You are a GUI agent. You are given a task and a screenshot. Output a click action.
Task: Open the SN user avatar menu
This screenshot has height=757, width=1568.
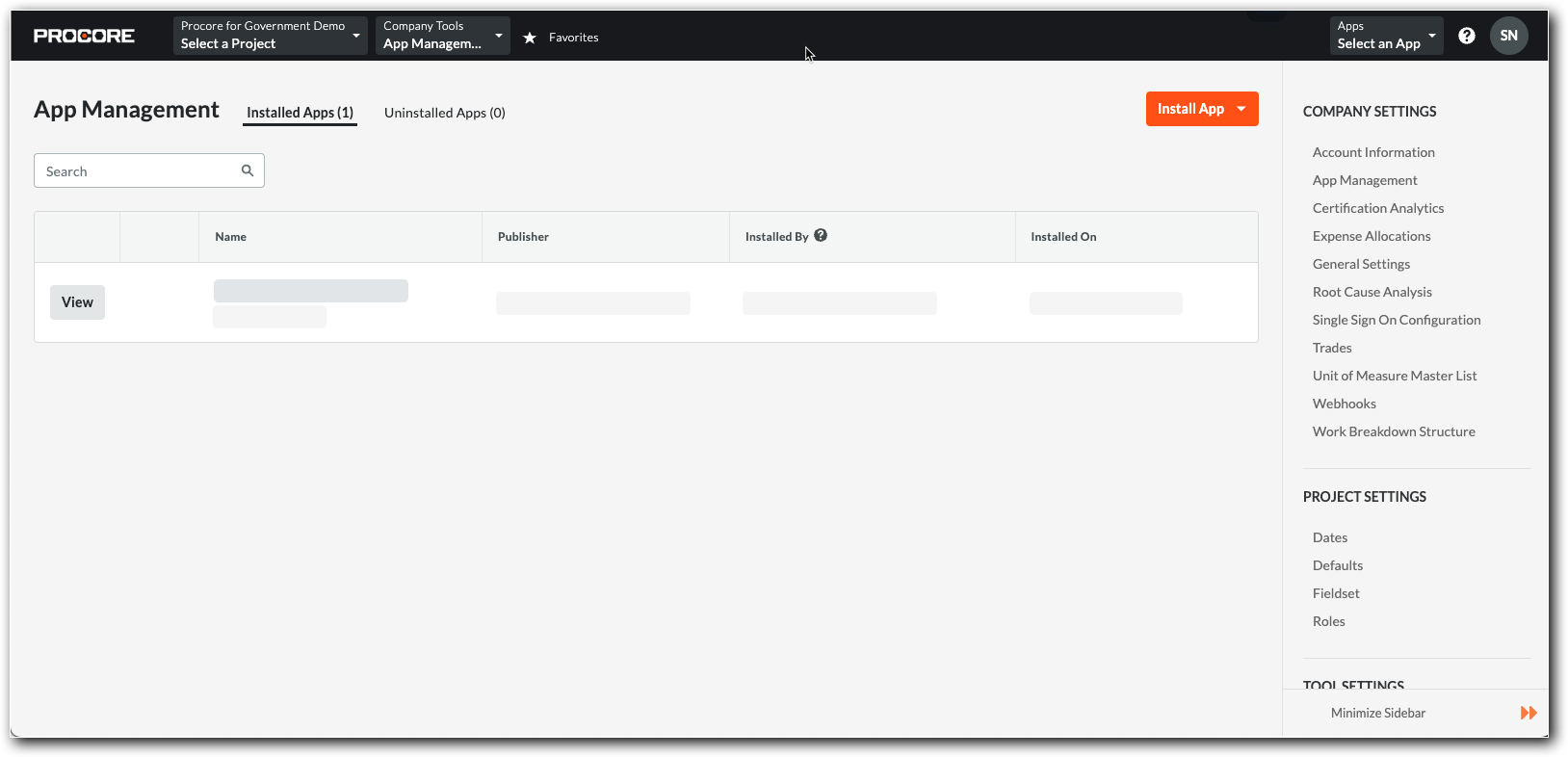coord(1508,36)
